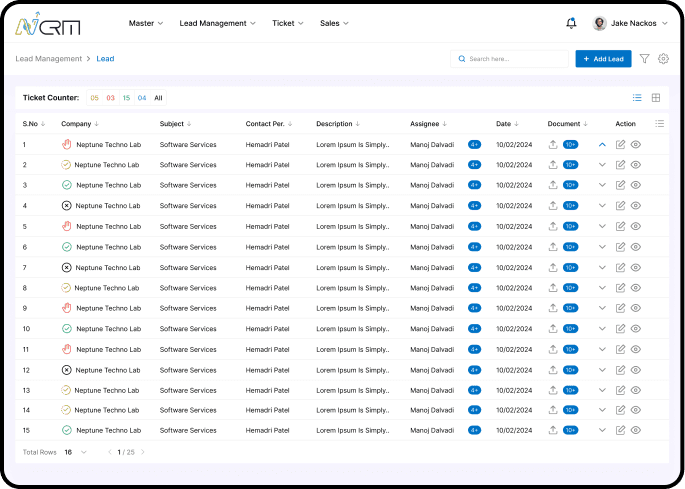Viewport: 685px width, 489px height.
Task: Open the settings gear icon
Action: click(663, 59)
